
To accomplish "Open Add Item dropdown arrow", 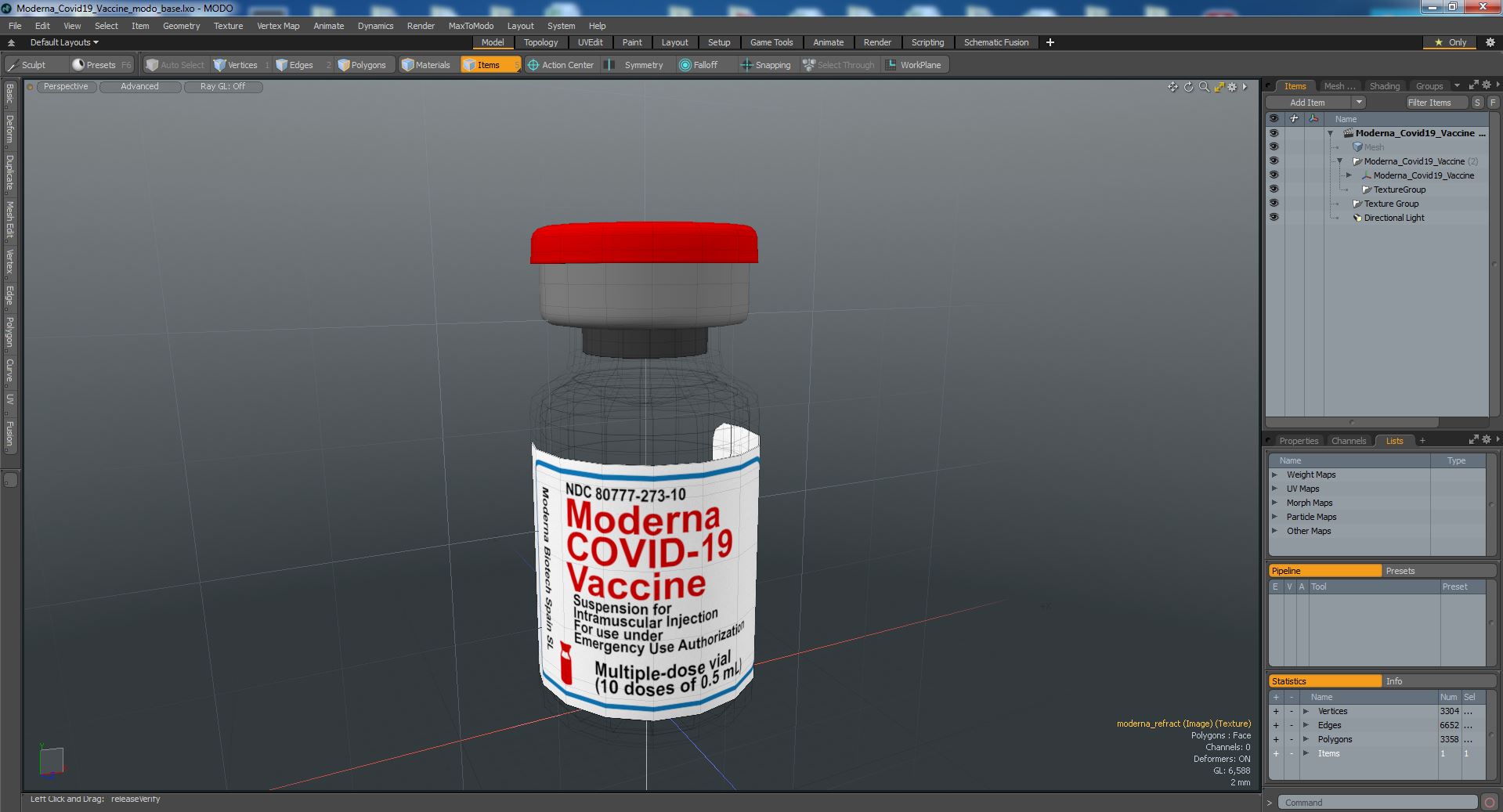I will click(1359, 103).
